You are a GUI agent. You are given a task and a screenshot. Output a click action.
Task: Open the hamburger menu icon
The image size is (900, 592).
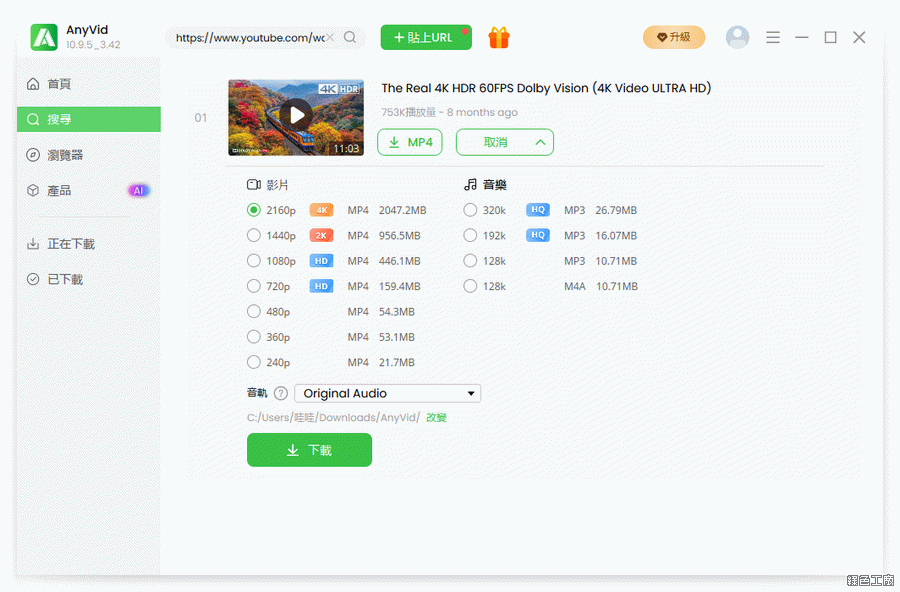[x=773, y=38]
